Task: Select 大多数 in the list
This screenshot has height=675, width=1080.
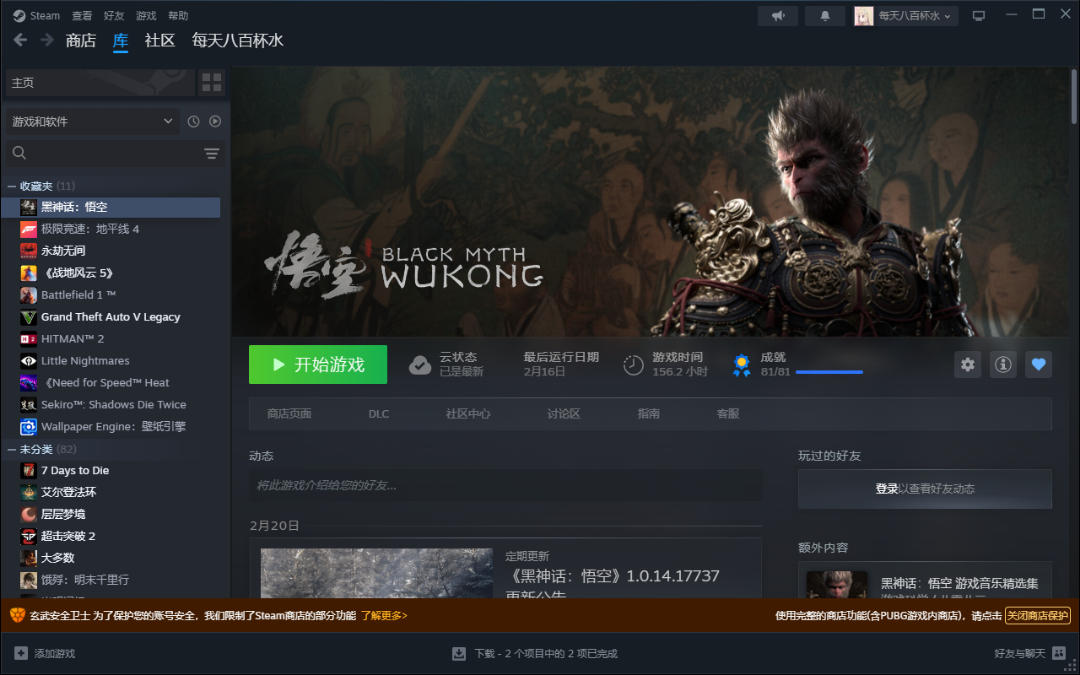Action: click(111, 558)
